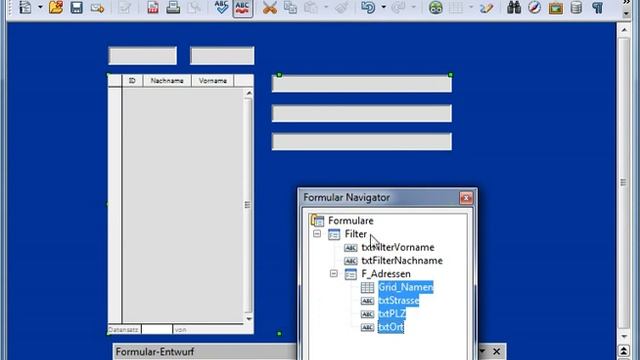Collapse the Filter form node

point(317,234)
